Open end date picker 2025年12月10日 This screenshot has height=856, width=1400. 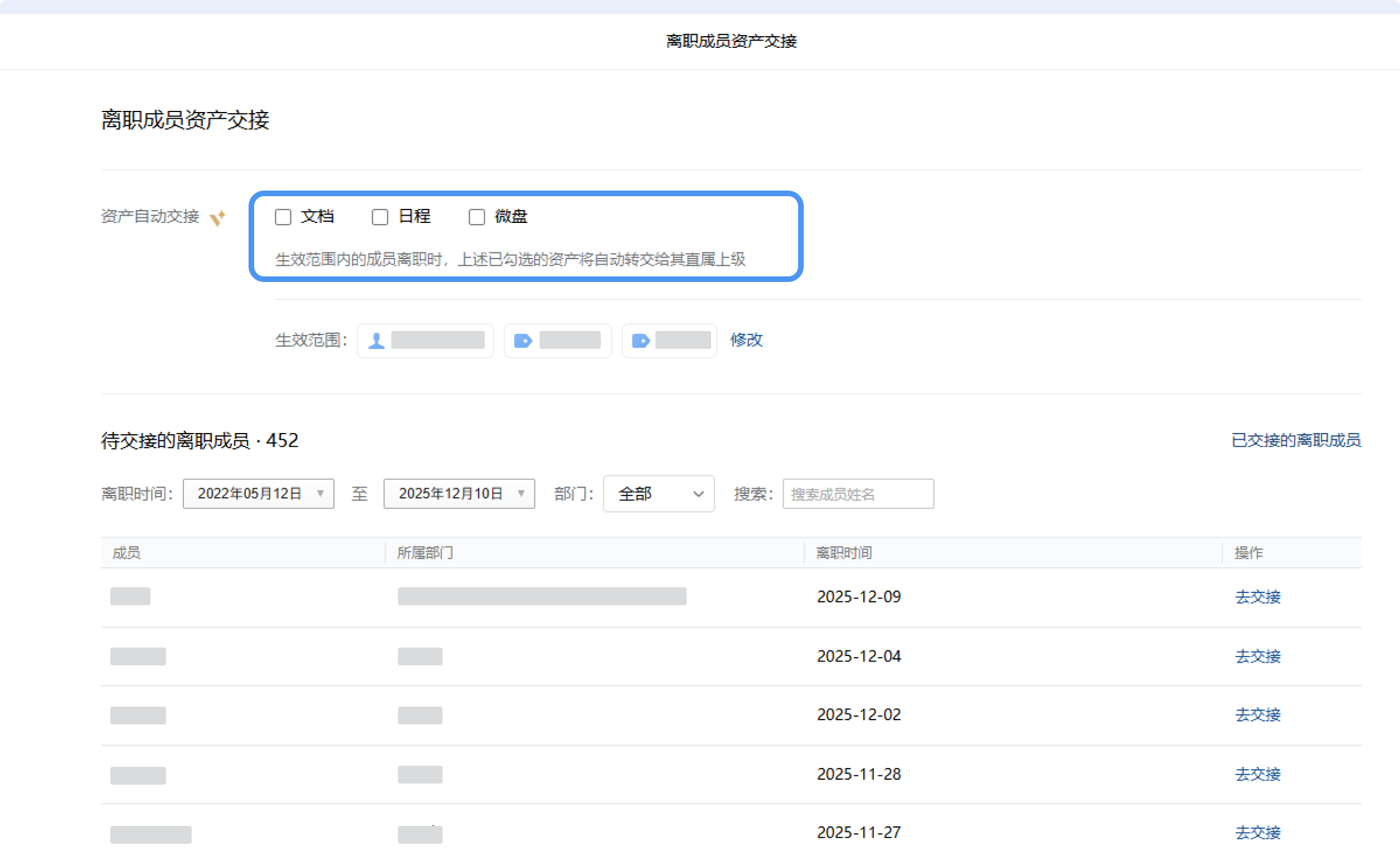coord(459,494)
